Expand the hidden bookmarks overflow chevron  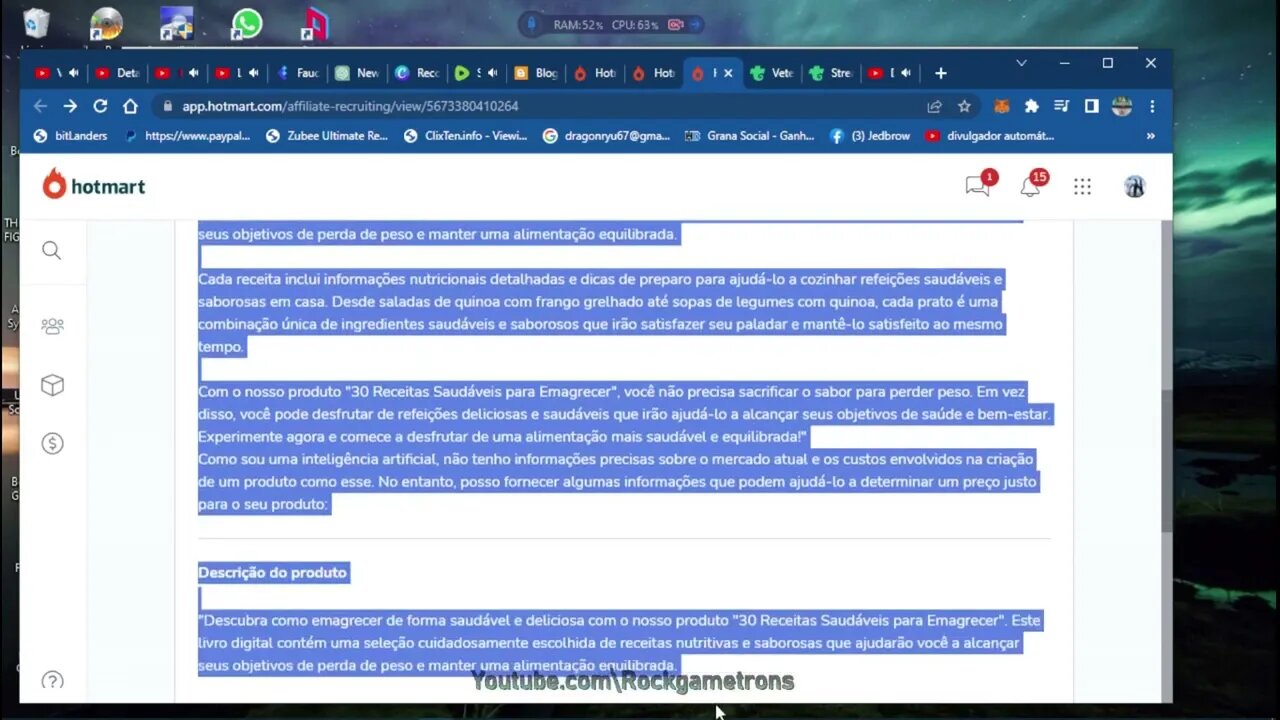pos(1150,136)
